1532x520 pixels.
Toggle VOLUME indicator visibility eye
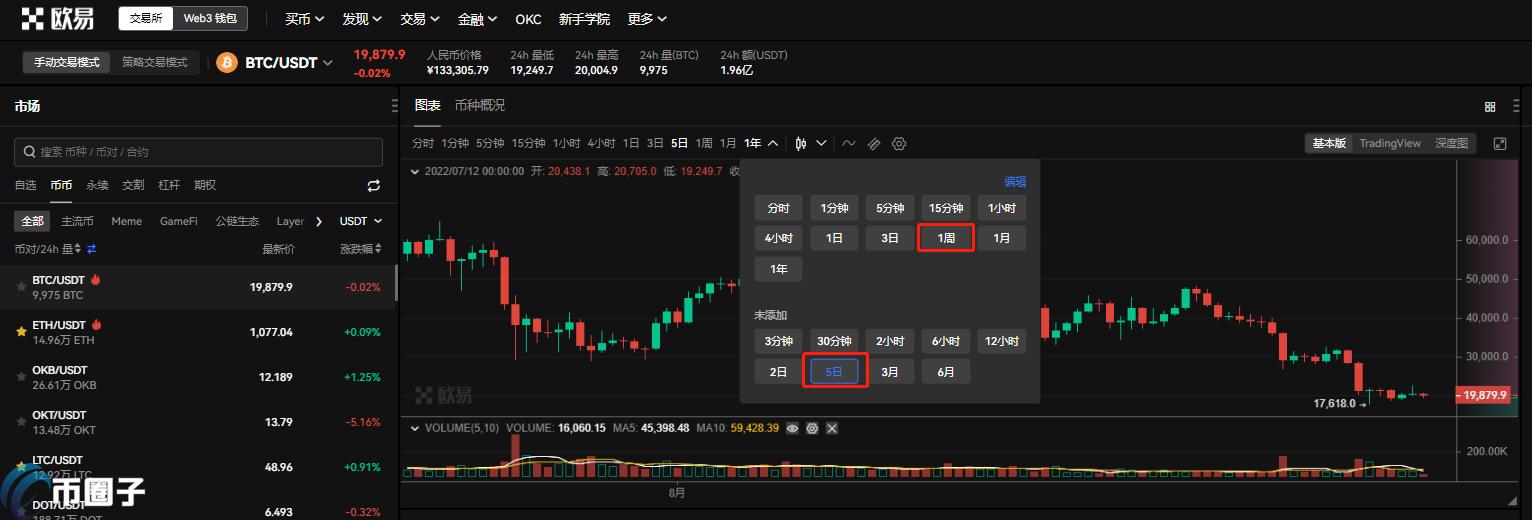792,428
